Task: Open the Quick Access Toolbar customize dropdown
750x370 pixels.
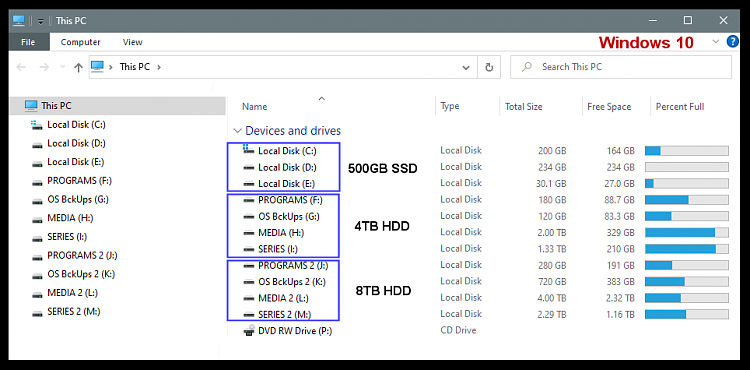Action: point(41,21)
